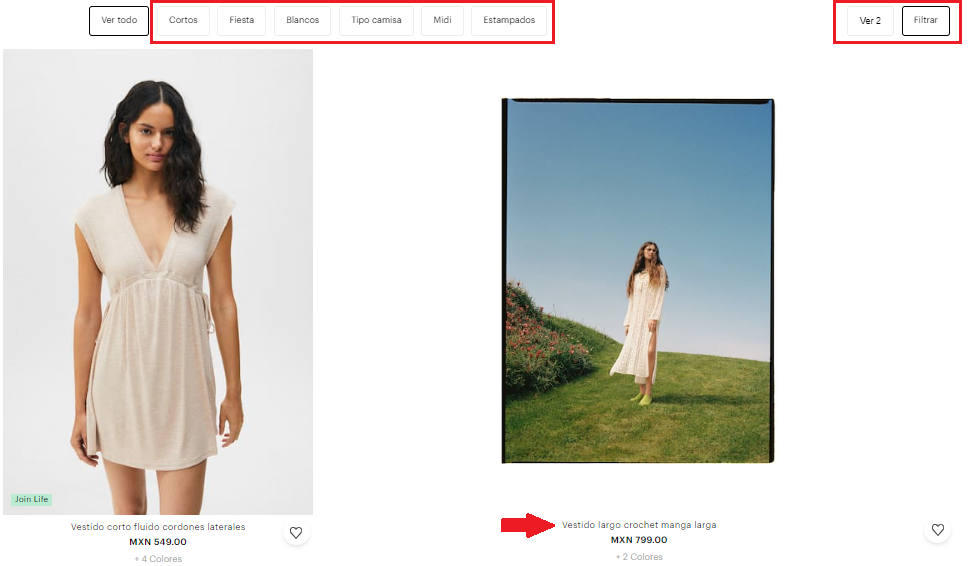Choose the Tipo camisa filter
The image size is (971, 566).
376,21
